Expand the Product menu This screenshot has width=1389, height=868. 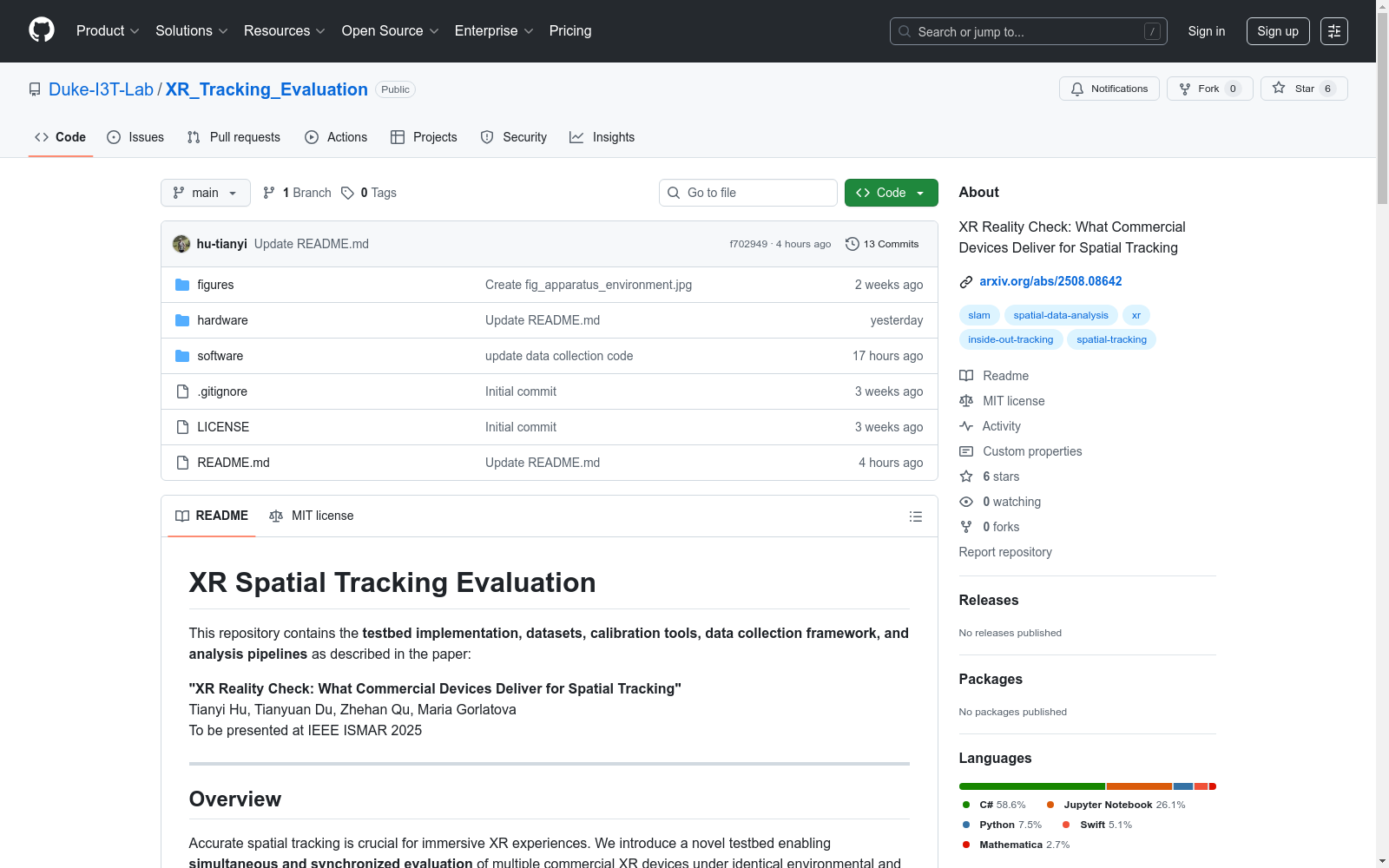click(x=108, y=31)
